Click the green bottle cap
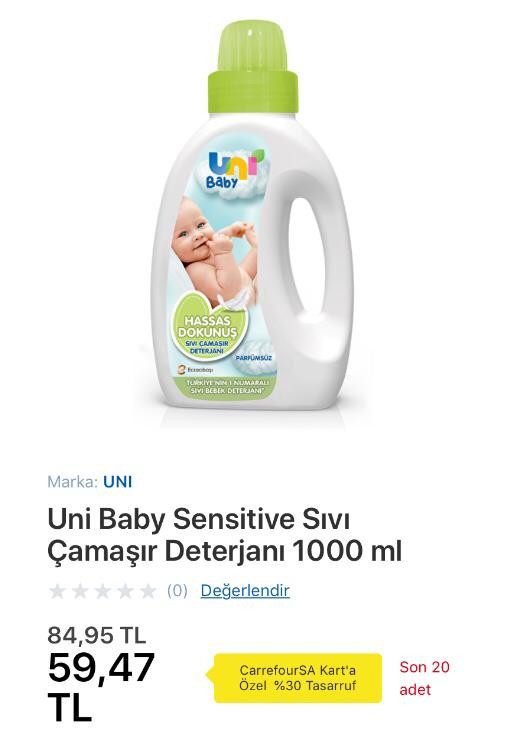 [x=252, y=68]
